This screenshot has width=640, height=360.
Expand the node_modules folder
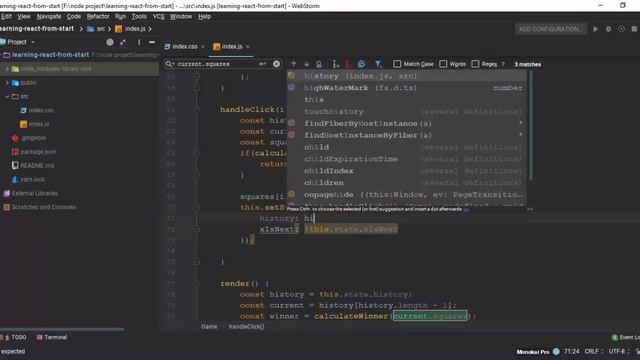pyautogui.click(x=7, y=69)
